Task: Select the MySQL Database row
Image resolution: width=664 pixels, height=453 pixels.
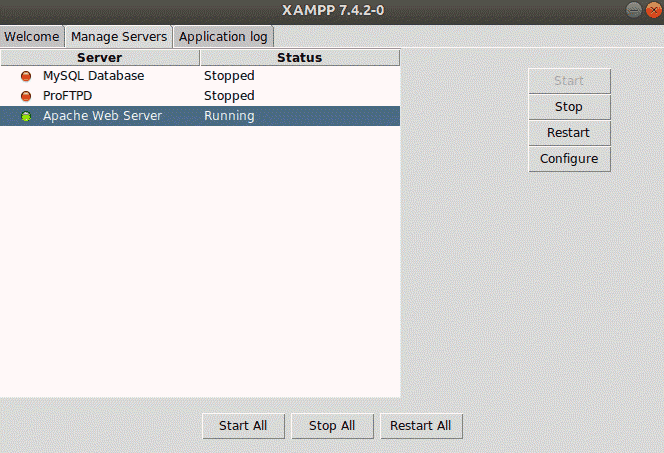Action: click(200, 76)
